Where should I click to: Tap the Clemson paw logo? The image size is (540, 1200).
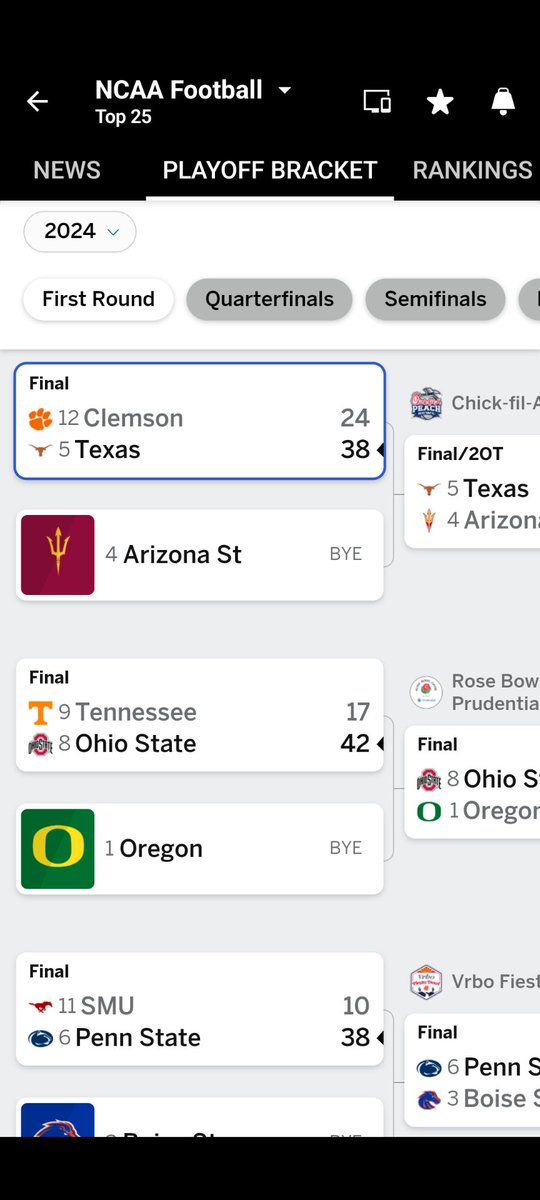[x=40, y=418]
